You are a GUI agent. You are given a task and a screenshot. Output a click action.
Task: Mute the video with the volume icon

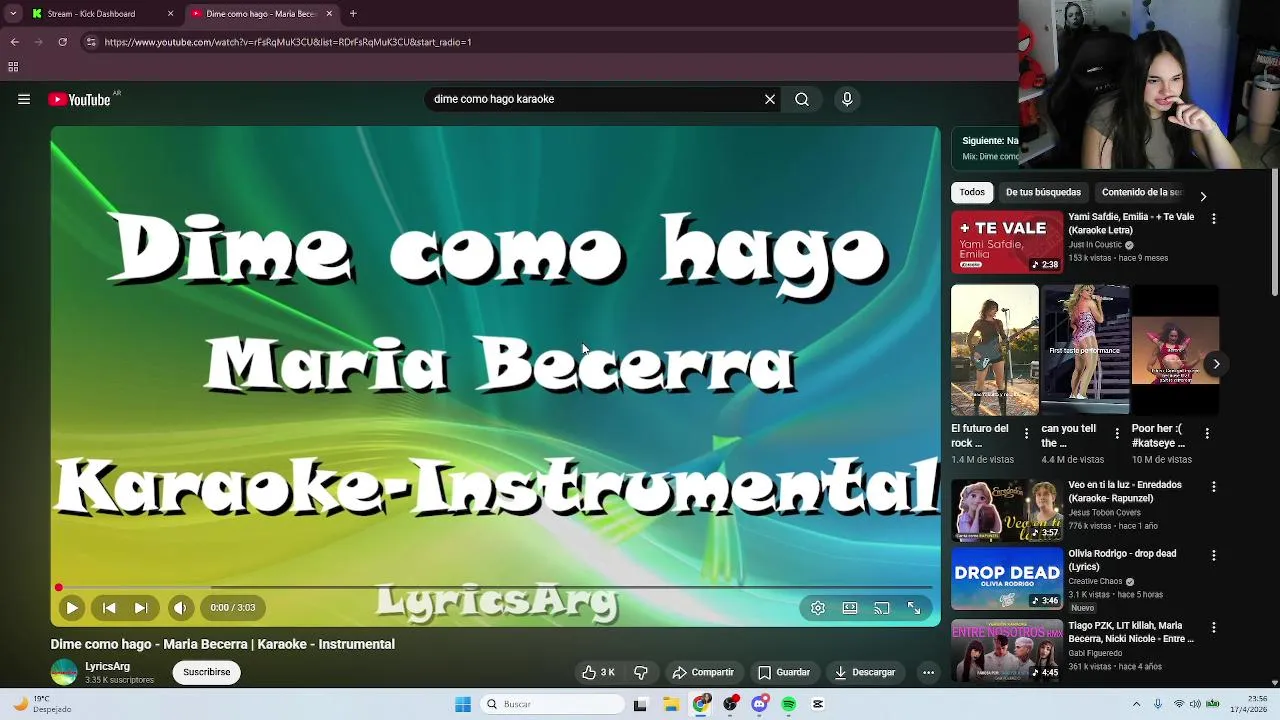180,607
